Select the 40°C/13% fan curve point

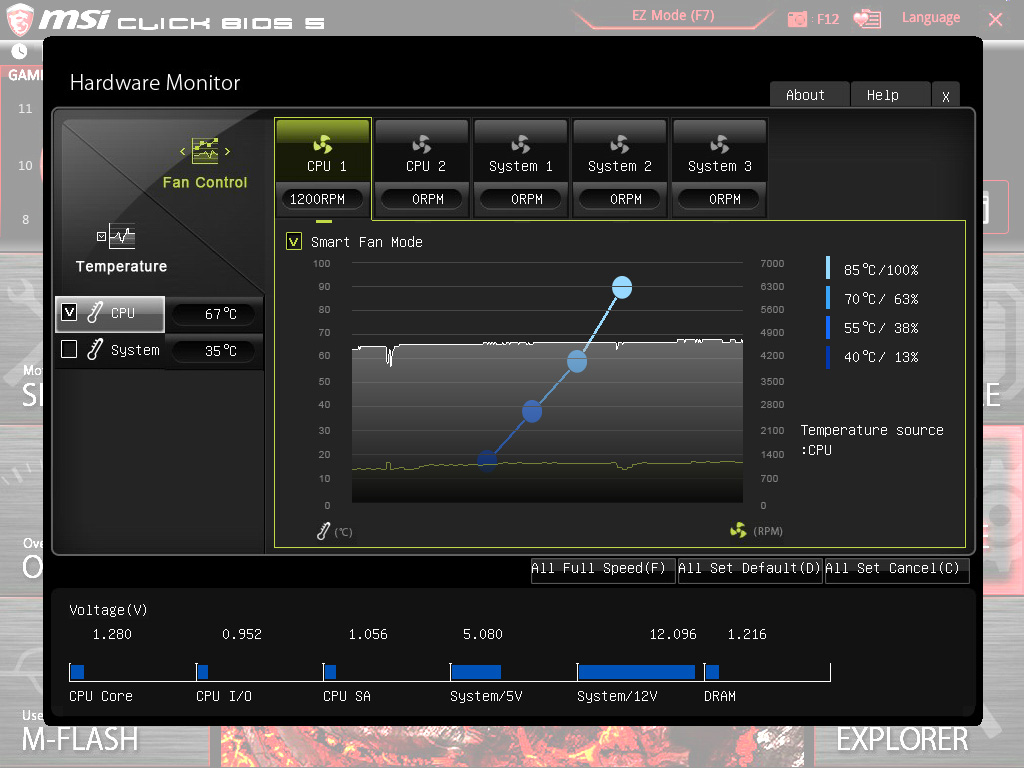click(x=487, y=460)
